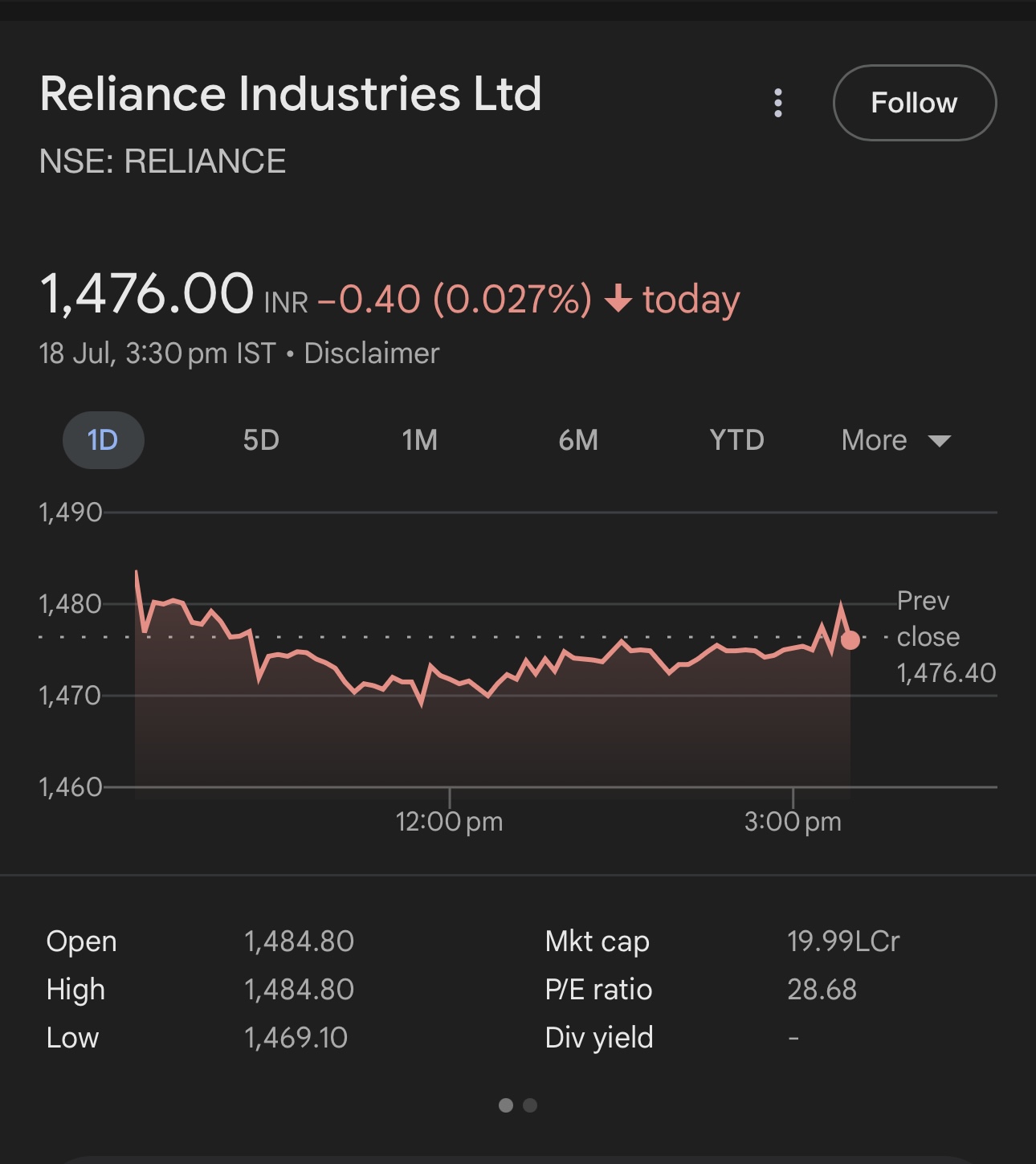Click the current price dot on chart
1036x1164 pixels.
[x=850, y=640]
